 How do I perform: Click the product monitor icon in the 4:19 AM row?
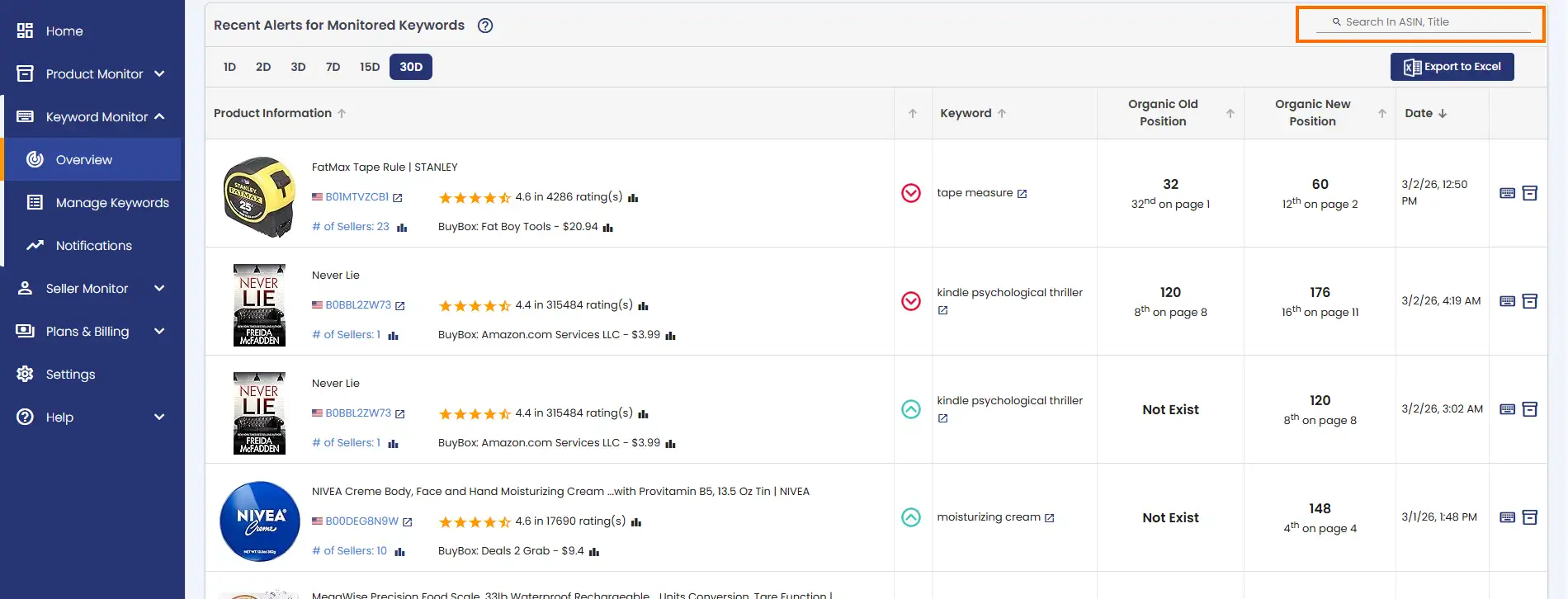[x=1529, y=301]
